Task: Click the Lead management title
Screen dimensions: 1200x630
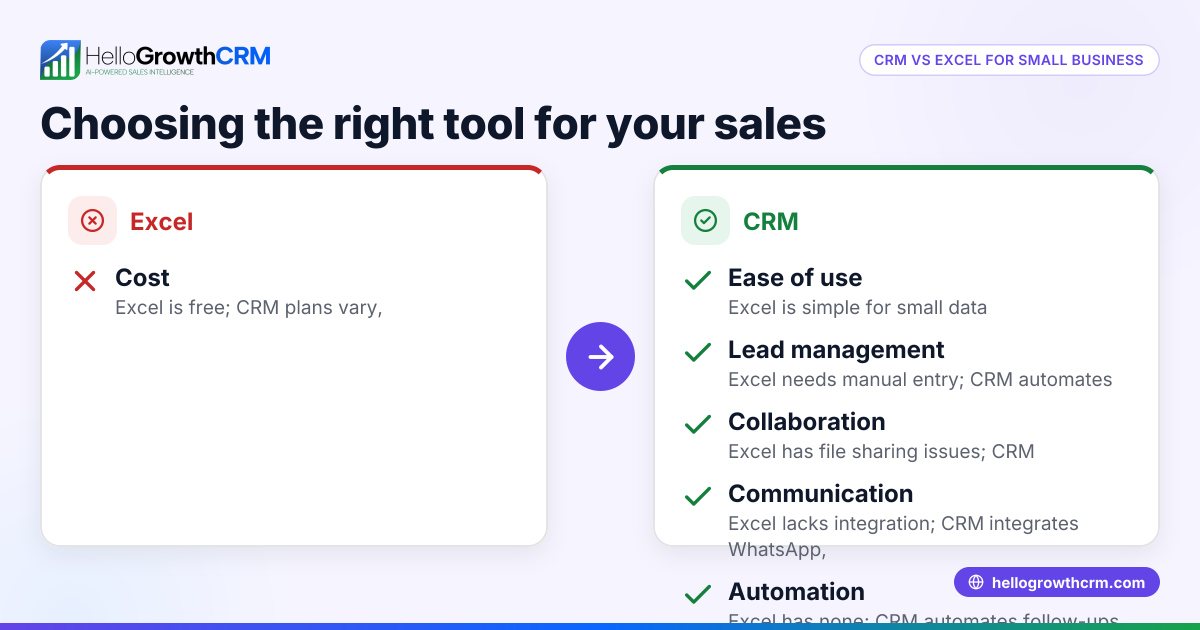Action: pyautogui.click(x=836, y=349)
